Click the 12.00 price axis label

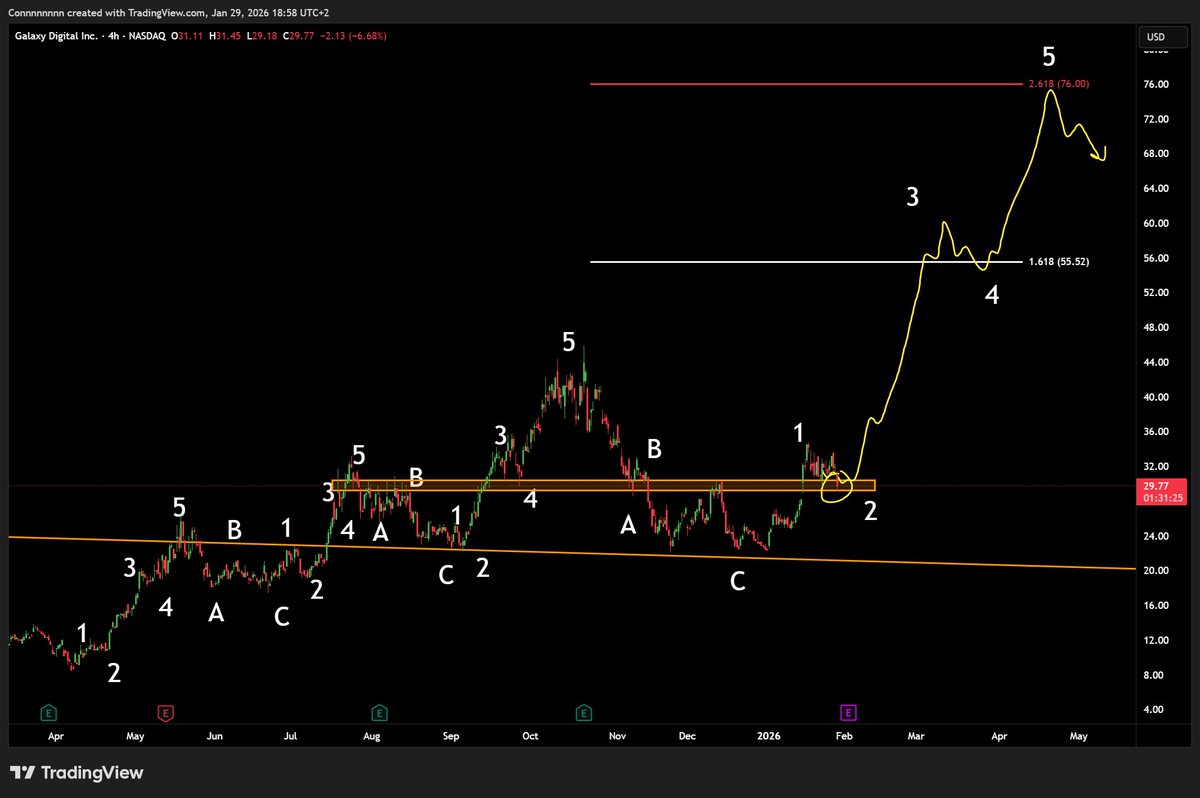1156,640
